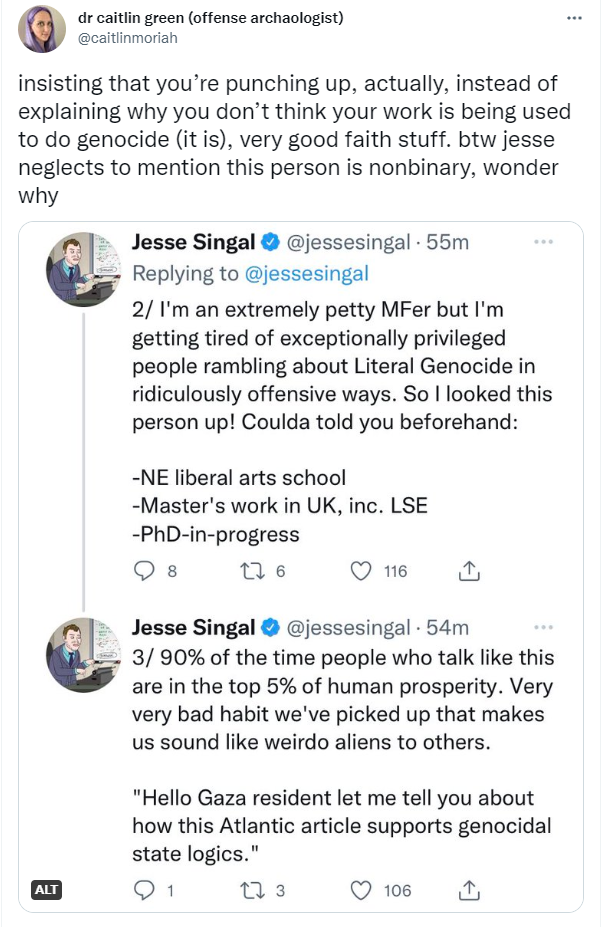The height and width of the screenshot is (927, 602).
Task: Open caitlin green's profile picture
Action: 41,28
